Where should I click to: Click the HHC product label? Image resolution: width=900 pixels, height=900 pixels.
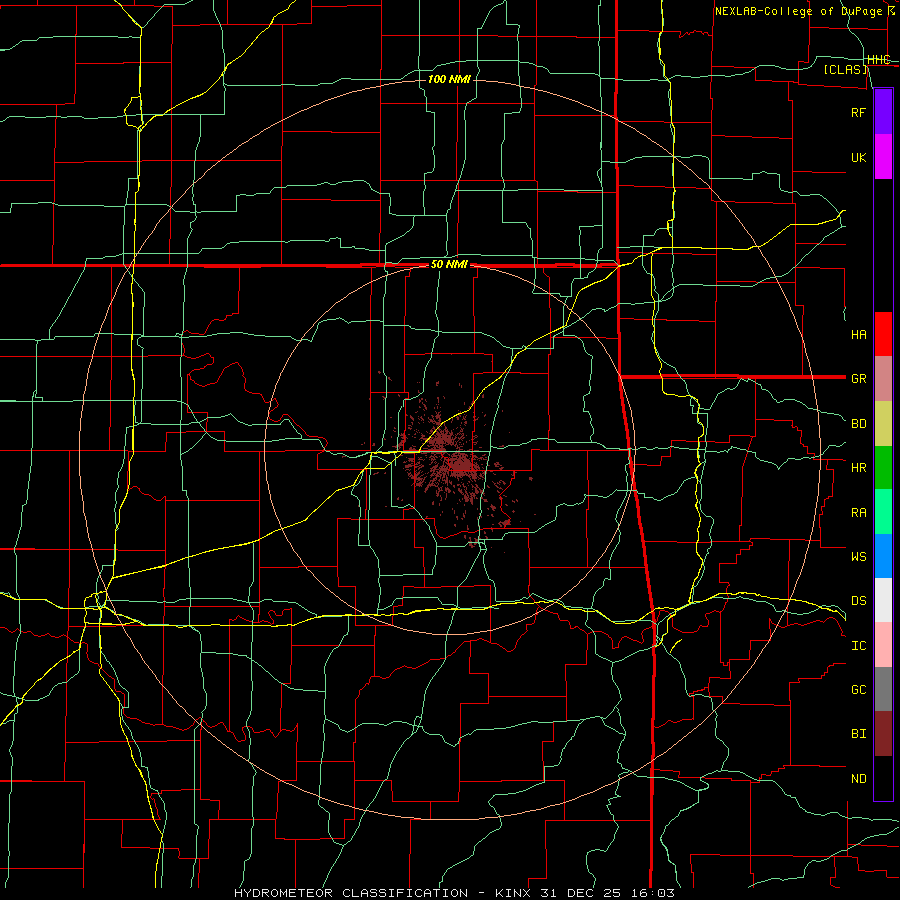878,60
